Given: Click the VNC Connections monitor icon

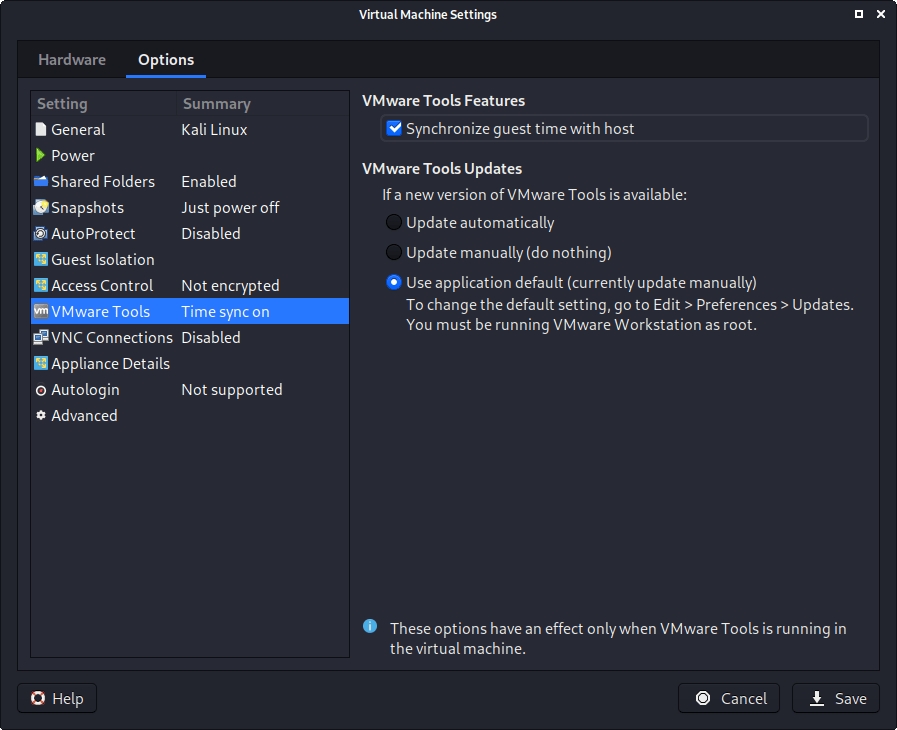Looking at the screenshot, I should (41, 338).
